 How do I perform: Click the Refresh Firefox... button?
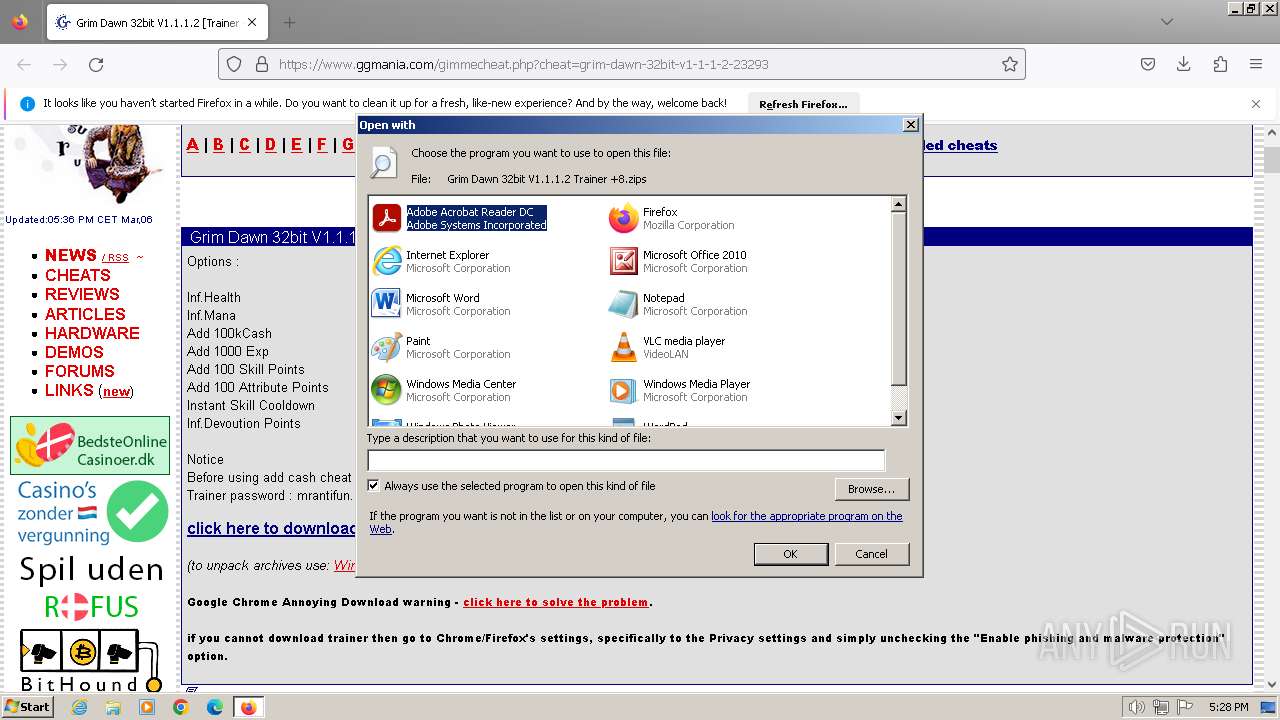coord(803,104)
